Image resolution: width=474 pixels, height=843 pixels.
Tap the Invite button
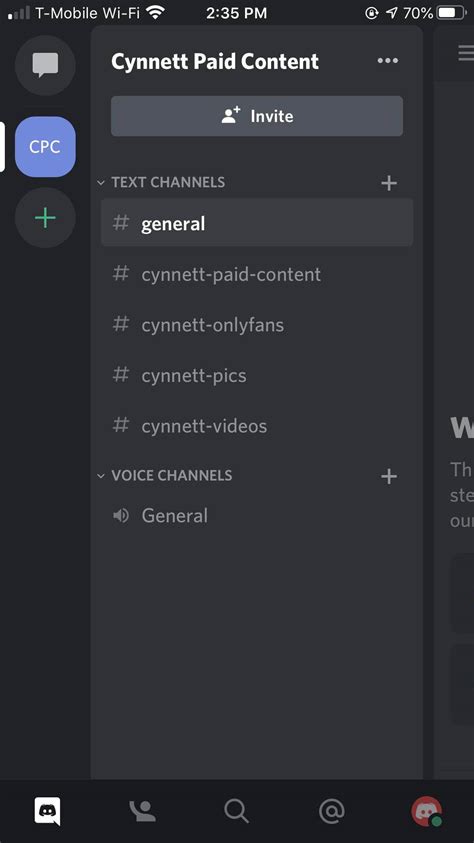click(x=257, y=116)
